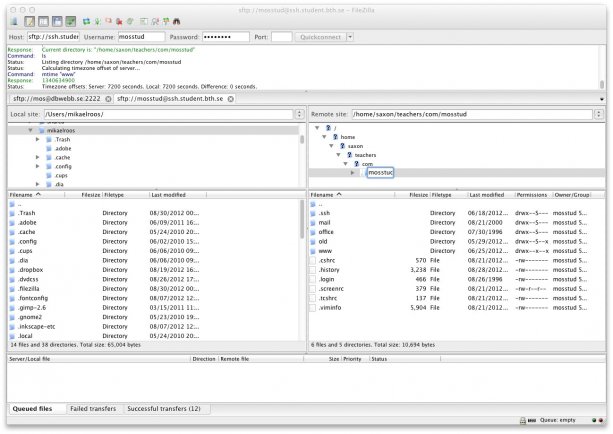Collapse the remote home tree node

[324, 137]
